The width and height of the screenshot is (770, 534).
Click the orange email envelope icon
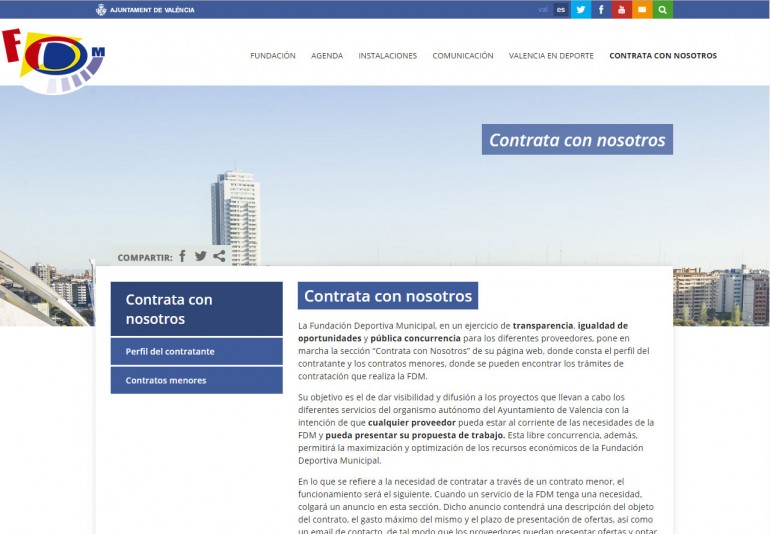642,9
